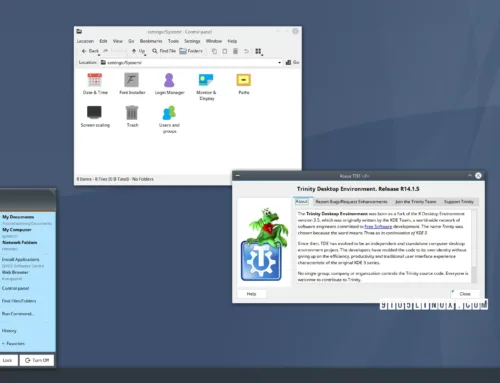
Task: Select Run Command... in start menu
Action: click(x=18, y=313)
